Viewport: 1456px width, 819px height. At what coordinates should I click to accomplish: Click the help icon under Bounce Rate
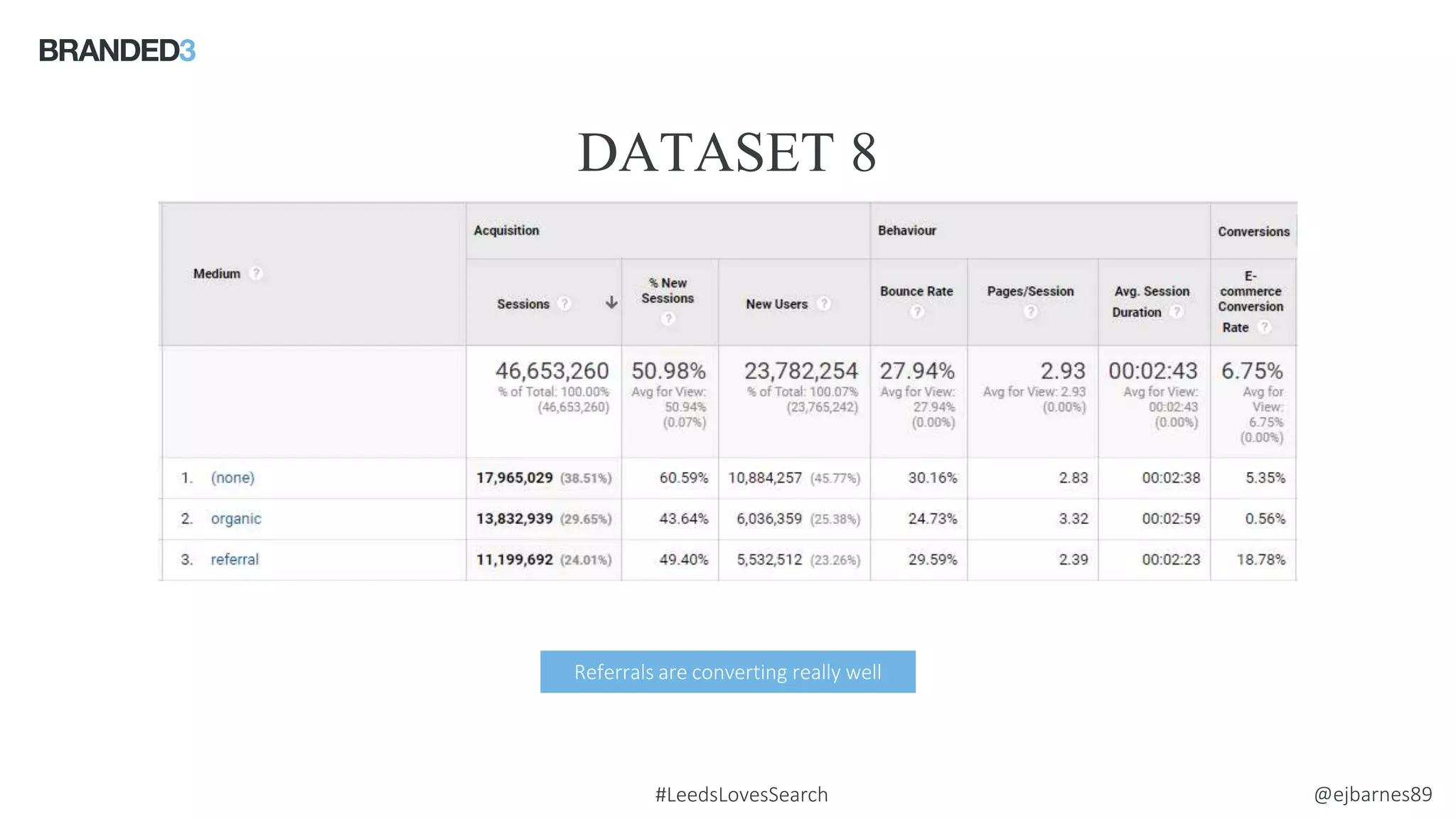917,311
